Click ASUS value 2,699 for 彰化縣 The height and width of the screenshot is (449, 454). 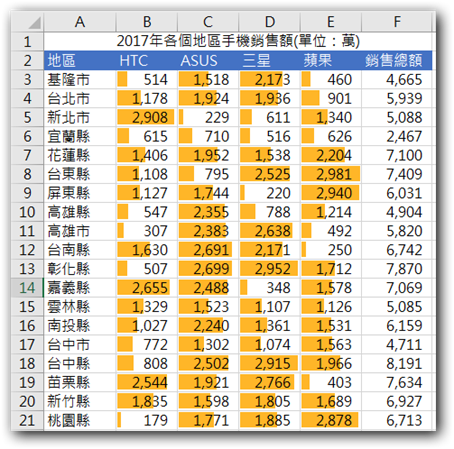[208, 269]
